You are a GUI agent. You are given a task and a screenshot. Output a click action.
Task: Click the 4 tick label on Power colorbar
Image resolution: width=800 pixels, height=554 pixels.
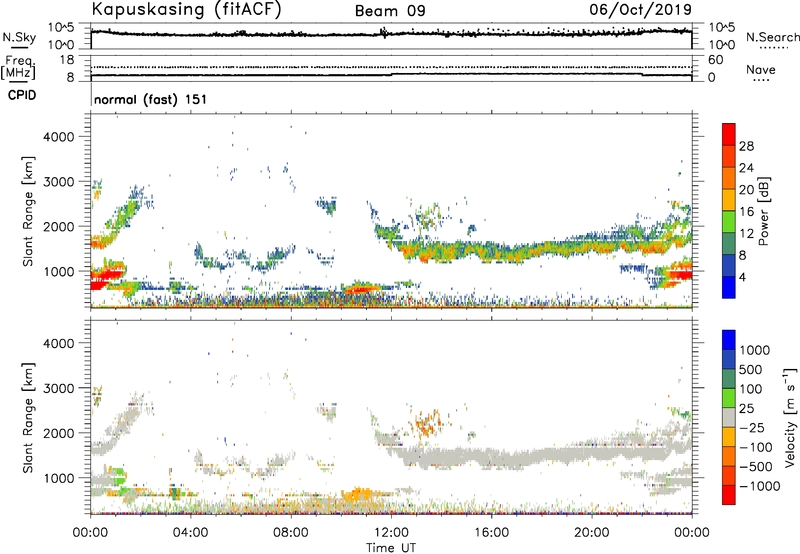tap(743, 277)
